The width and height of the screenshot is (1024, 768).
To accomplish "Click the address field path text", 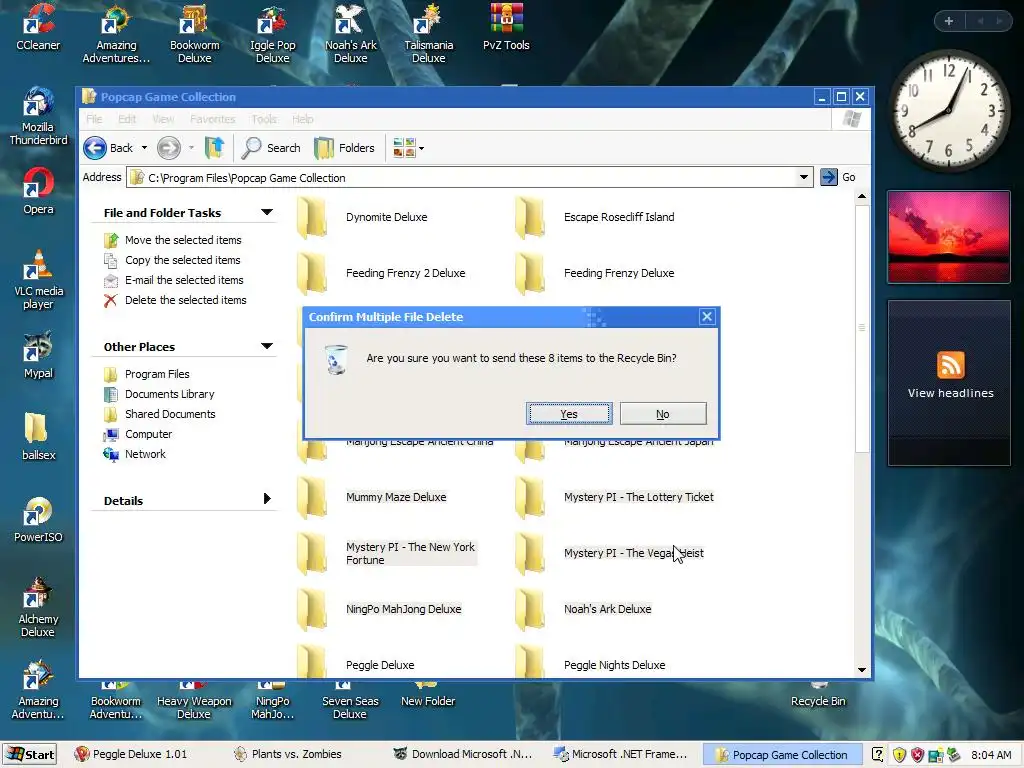I will pos(247,178).
